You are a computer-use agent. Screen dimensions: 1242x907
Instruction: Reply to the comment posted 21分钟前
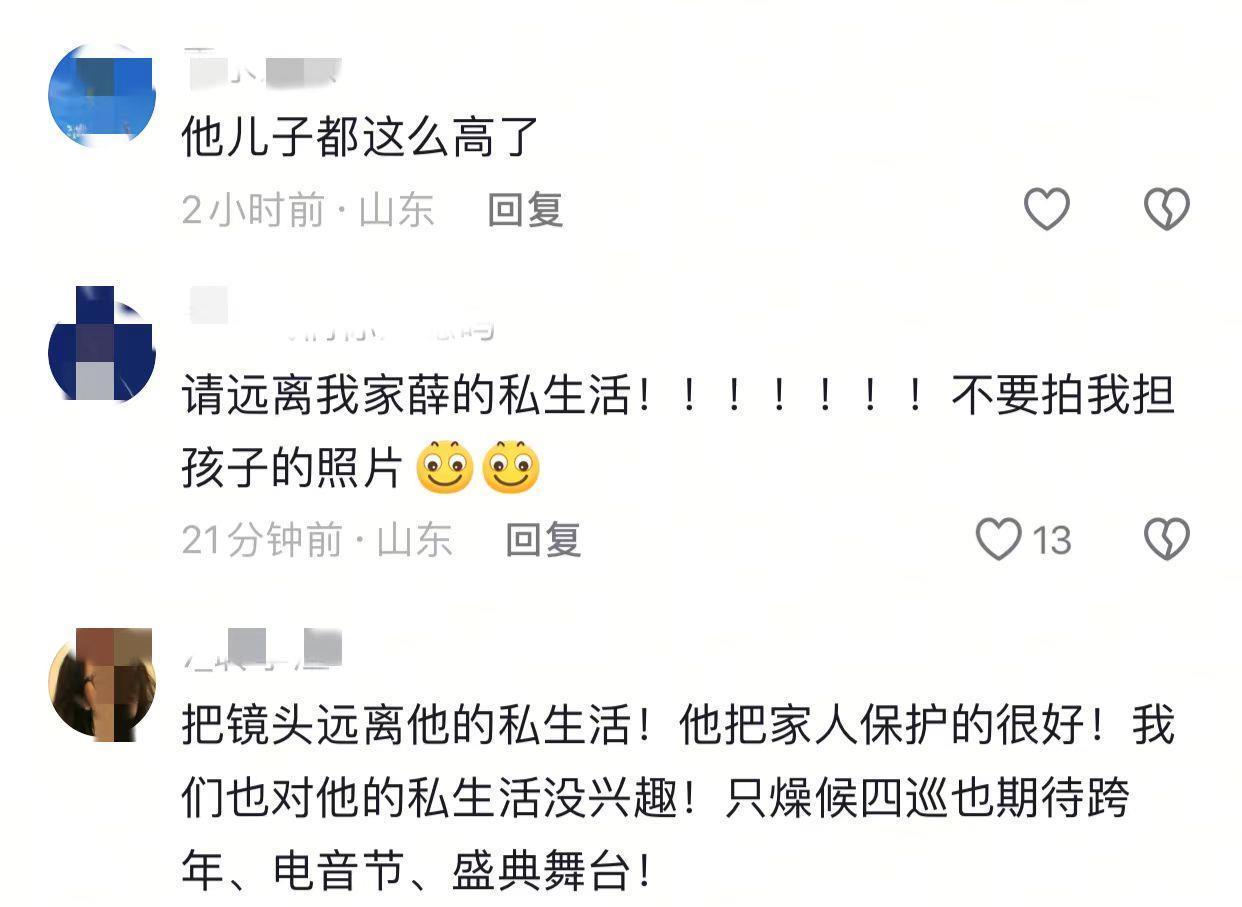(543, 540)
